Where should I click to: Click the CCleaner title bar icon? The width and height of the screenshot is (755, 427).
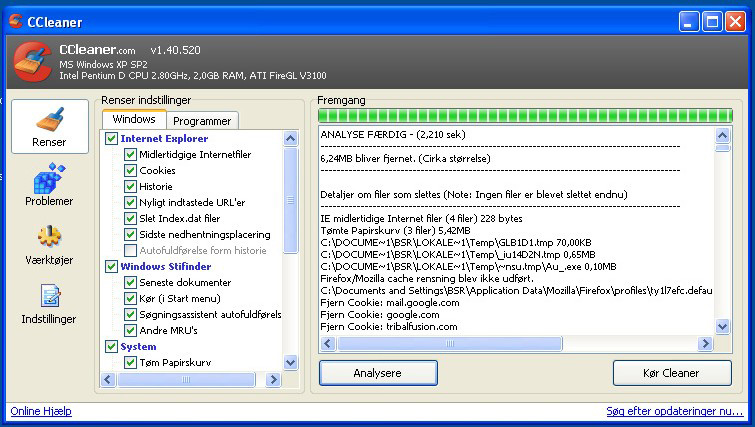pos(16,20)
